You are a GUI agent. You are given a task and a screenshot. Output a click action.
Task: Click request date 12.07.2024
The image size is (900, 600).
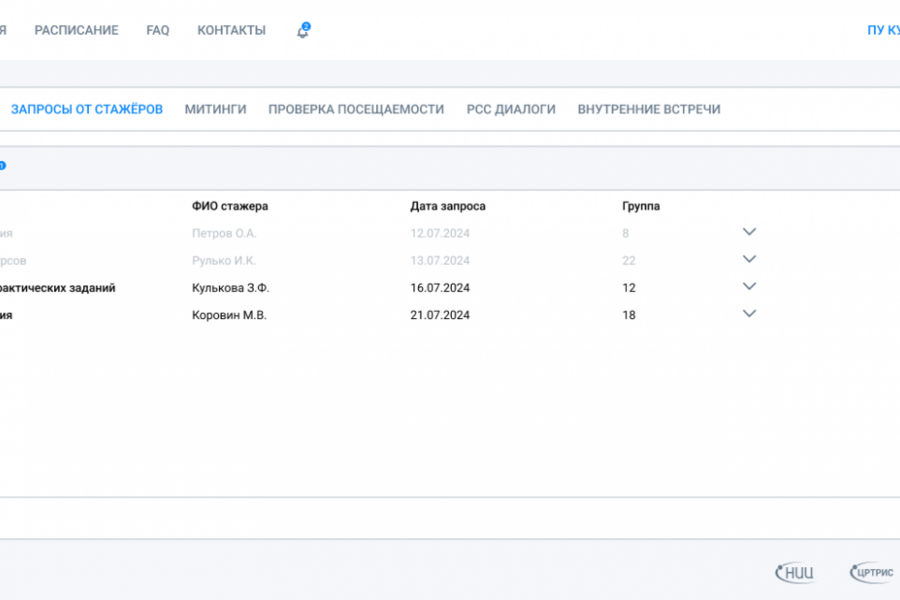440,233
